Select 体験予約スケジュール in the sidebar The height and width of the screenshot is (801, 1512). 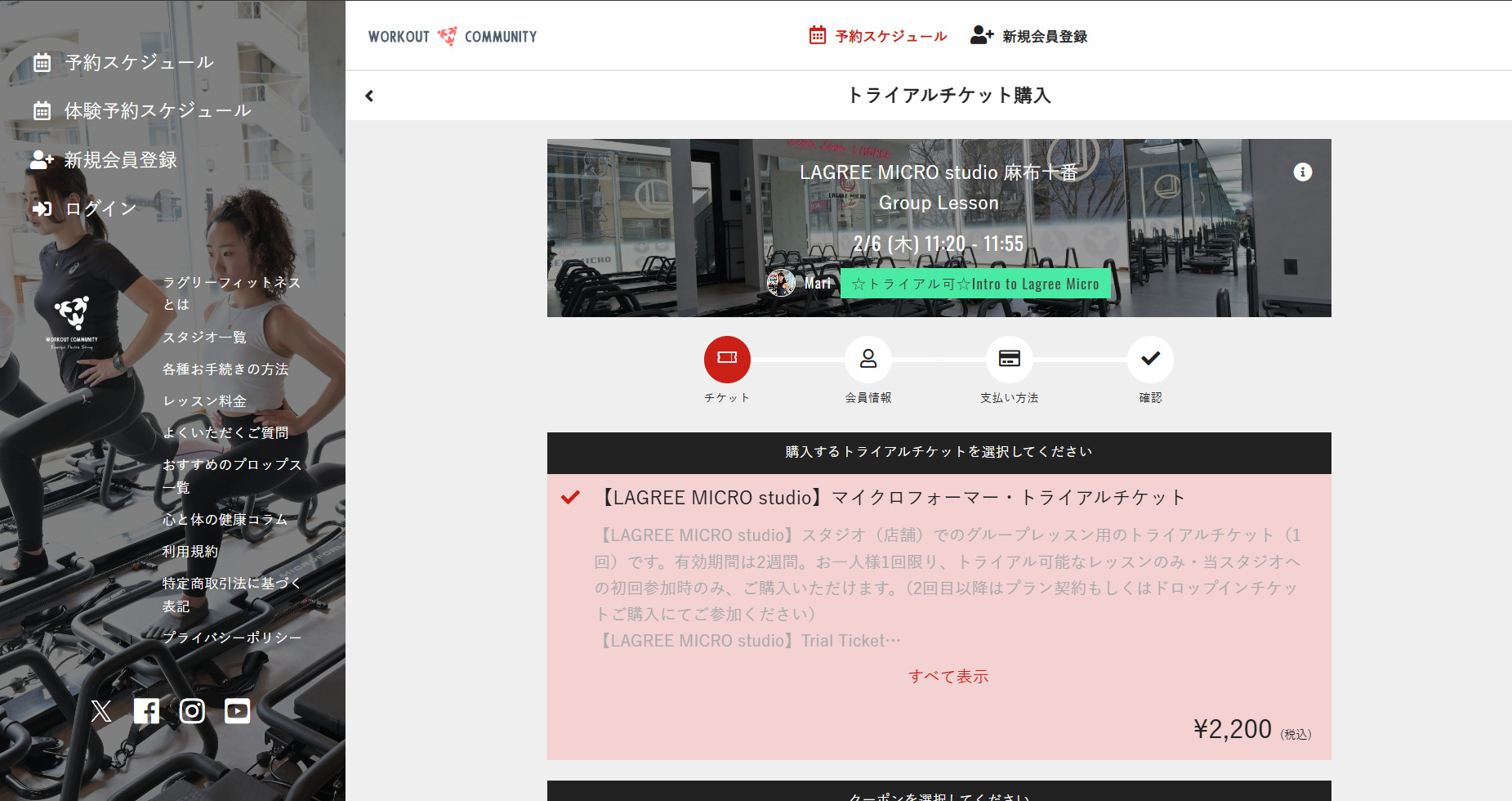(x=158, y=111)
